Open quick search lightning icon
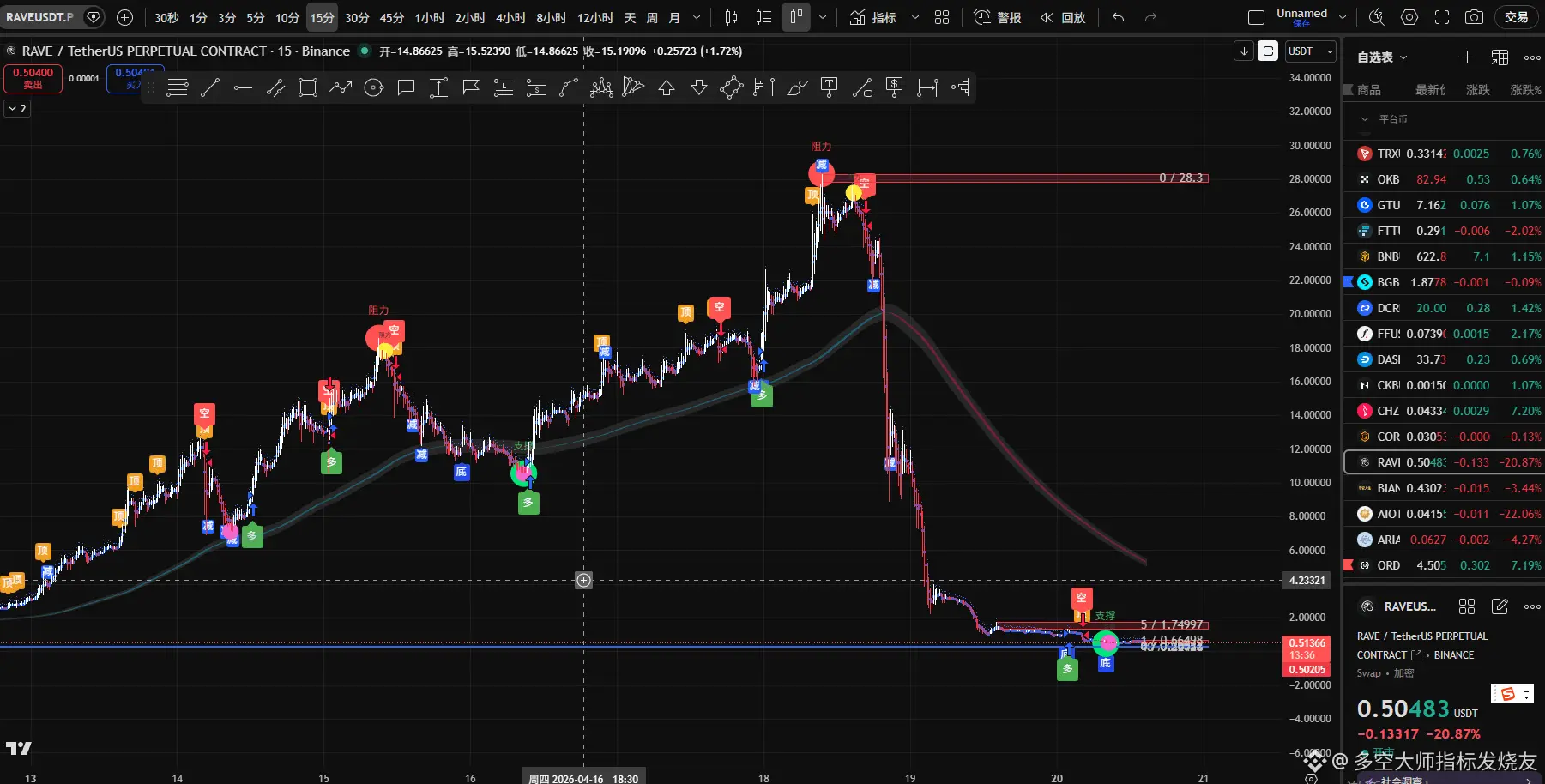 pos(1377,17)
